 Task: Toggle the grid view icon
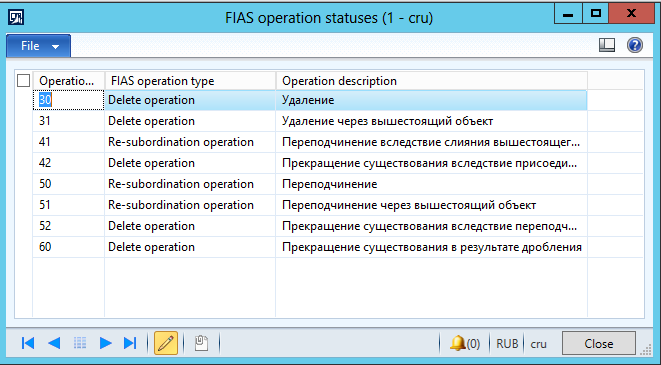pos(80,343)
